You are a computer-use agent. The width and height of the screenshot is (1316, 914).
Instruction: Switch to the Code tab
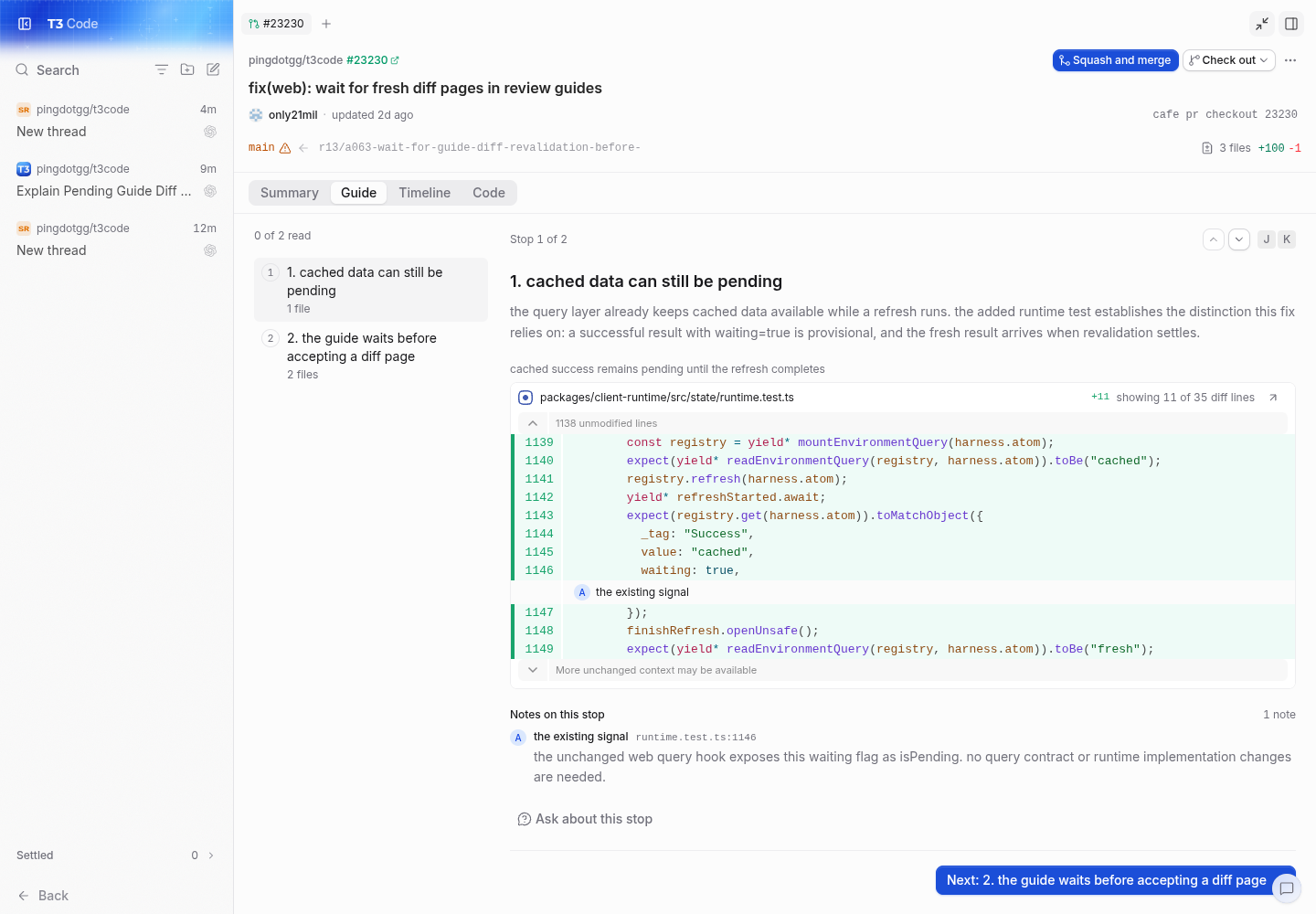(489, 193)
